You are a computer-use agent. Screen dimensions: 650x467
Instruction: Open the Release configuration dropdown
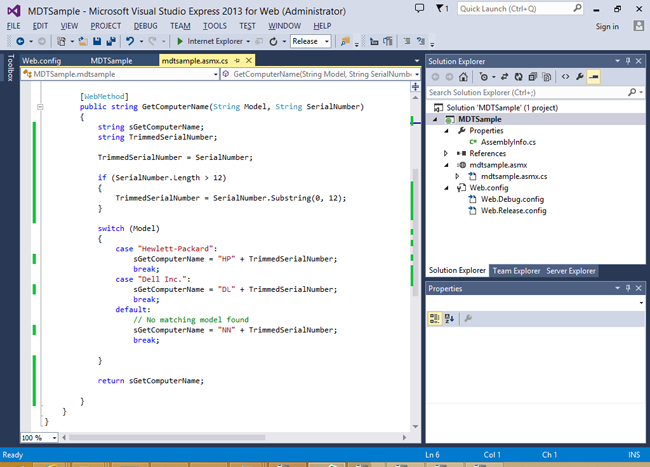point(311,42)
